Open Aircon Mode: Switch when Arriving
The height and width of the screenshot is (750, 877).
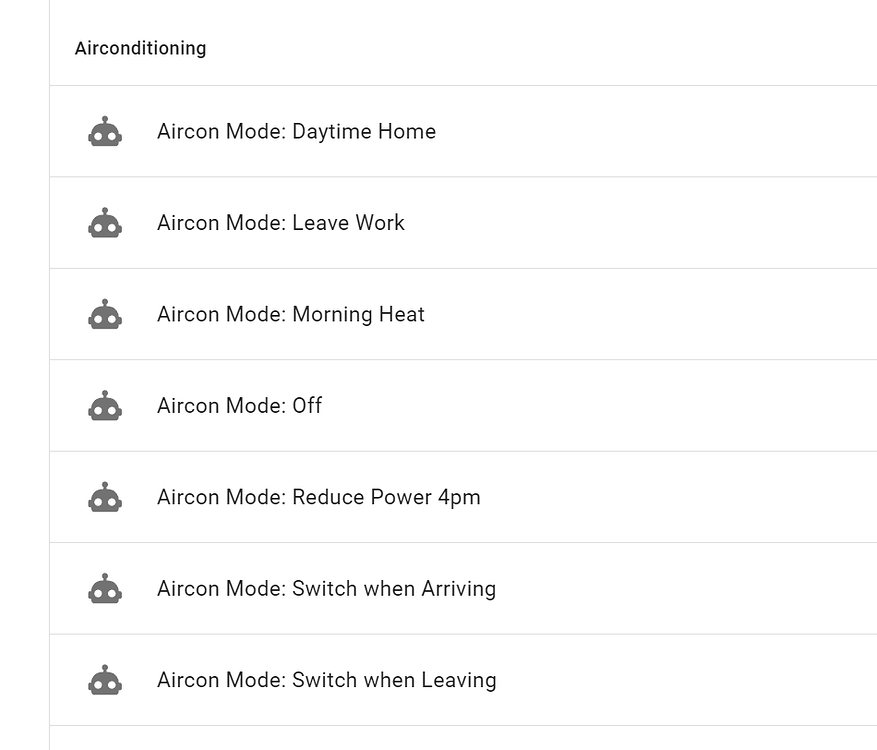point(327,588)
